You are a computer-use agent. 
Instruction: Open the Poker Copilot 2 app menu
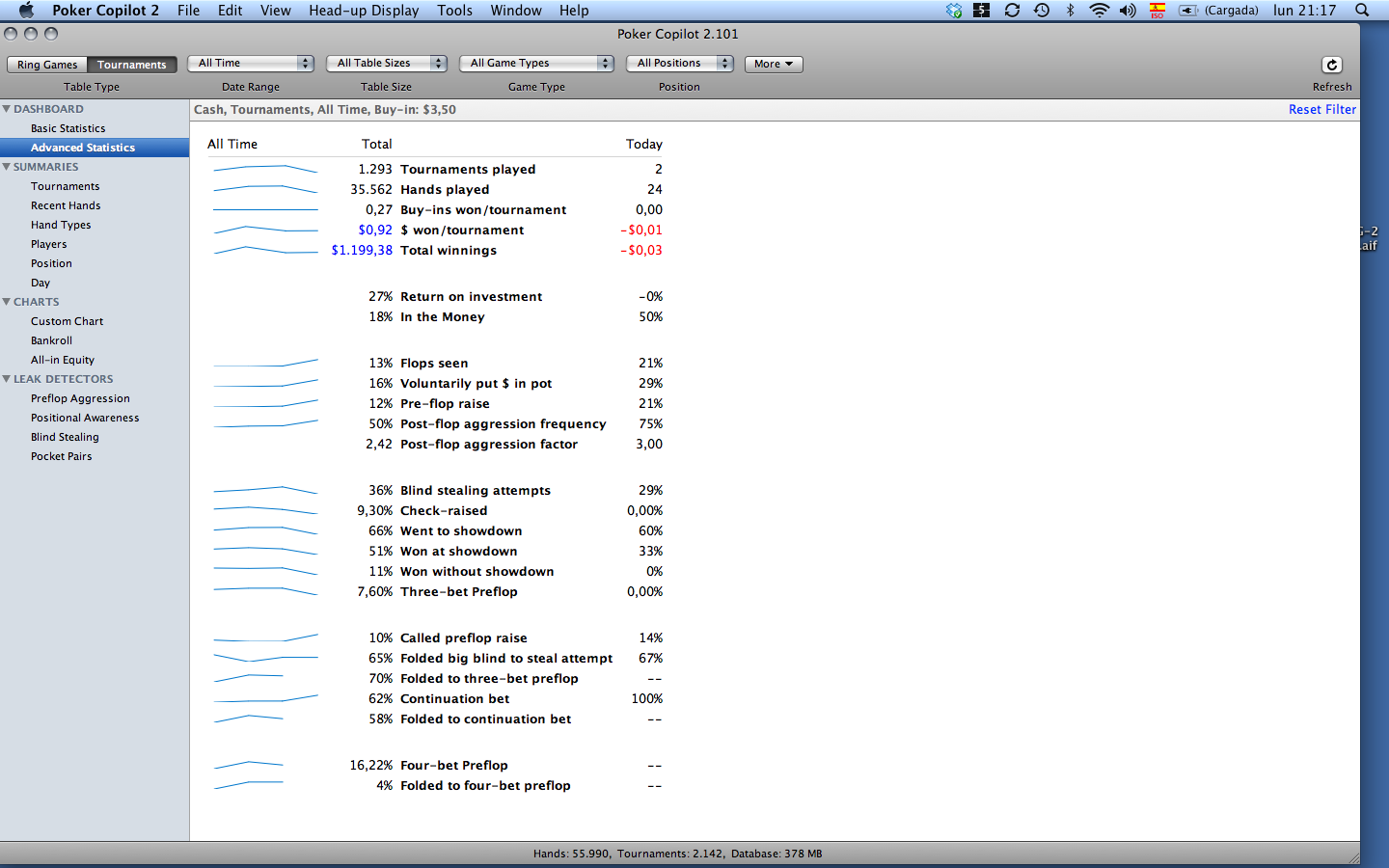point(105,10)
